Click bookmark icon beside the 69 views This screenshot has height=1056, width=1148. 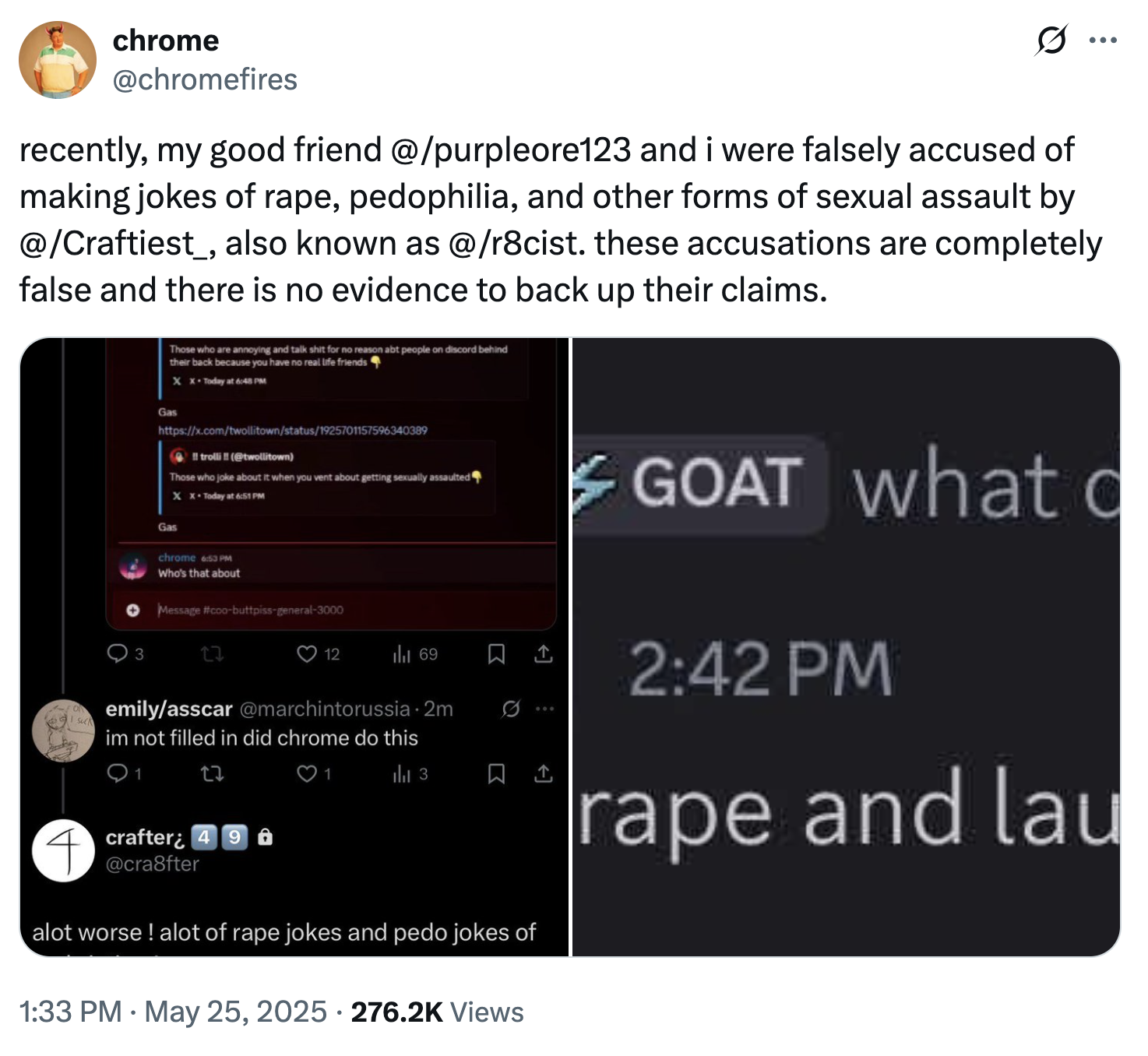[x=496, y=653]
